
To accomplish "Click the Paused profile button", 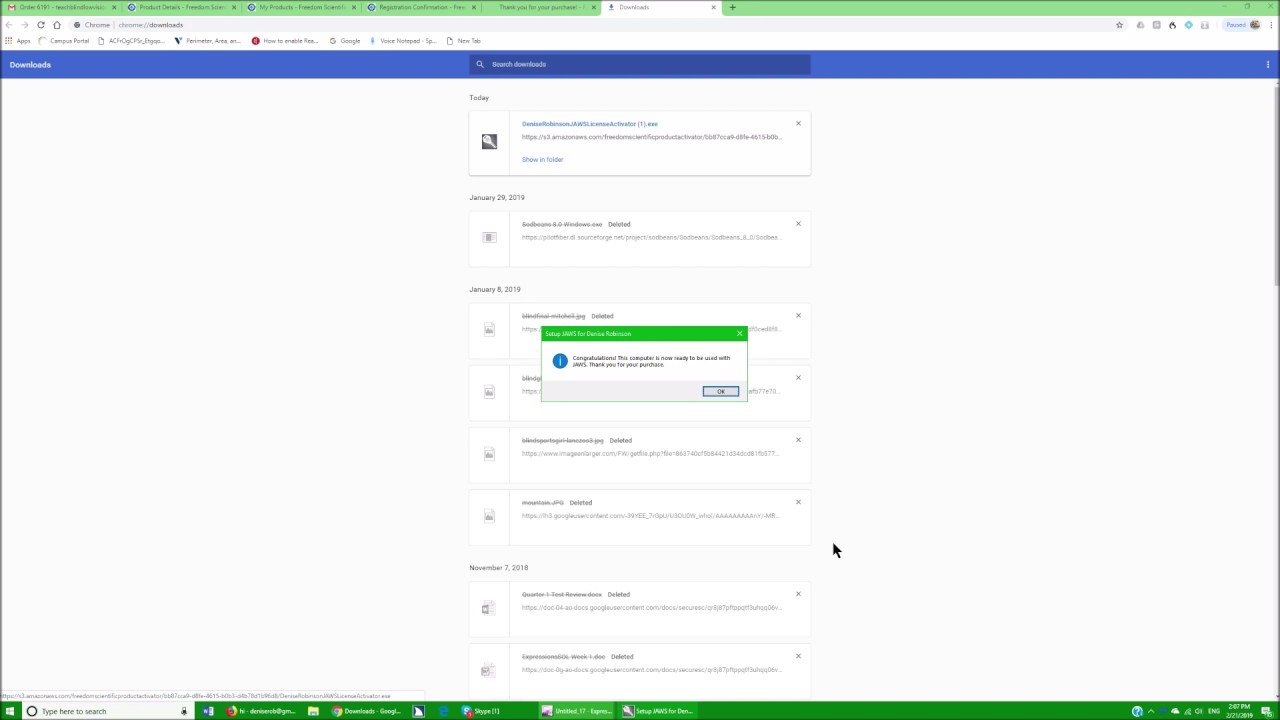I will pyautogui.click(x=1241, y=25).
